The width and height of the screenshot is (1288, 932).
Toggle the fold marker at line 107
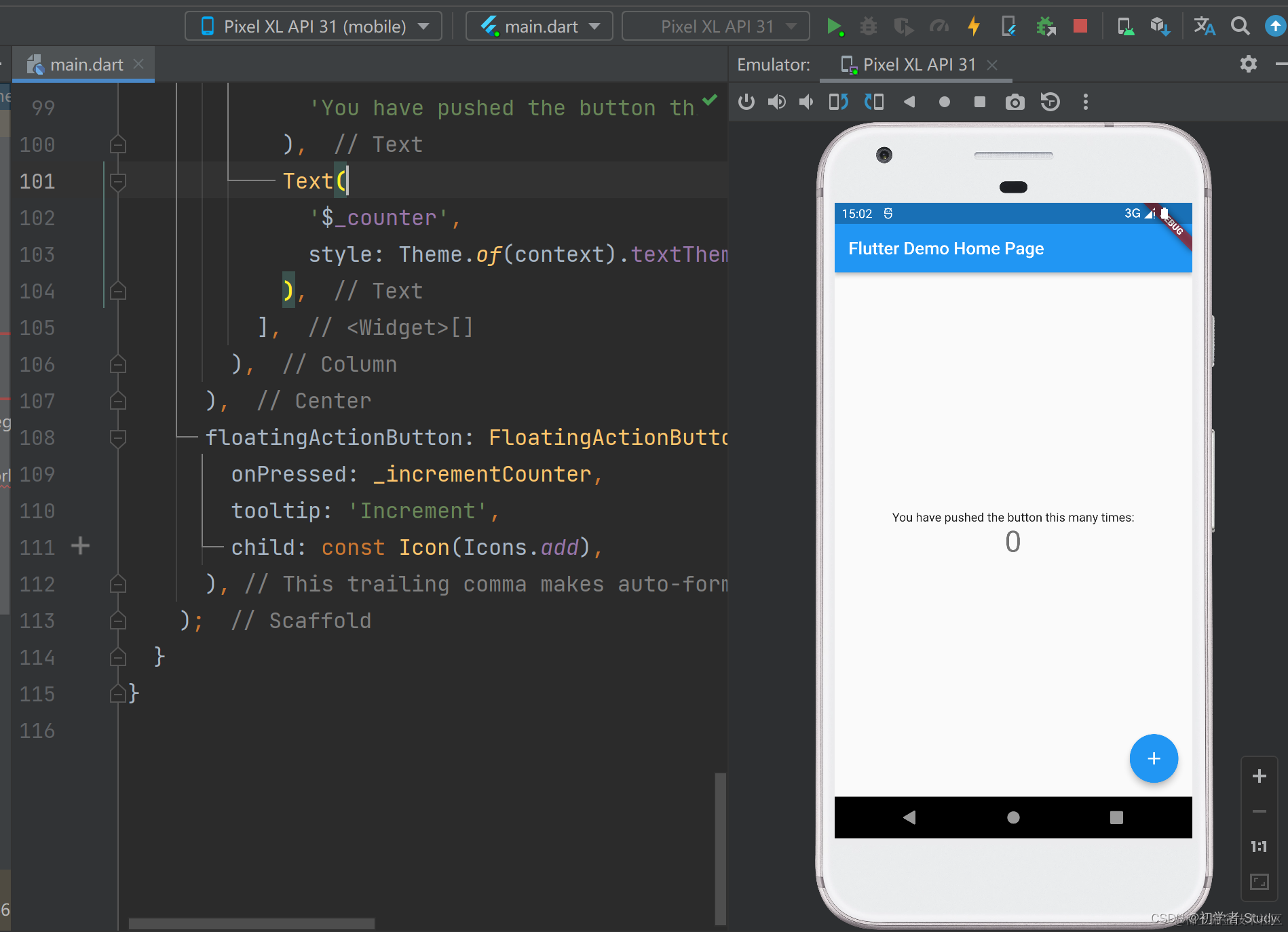pyautogui.click(x=118, y=401)
